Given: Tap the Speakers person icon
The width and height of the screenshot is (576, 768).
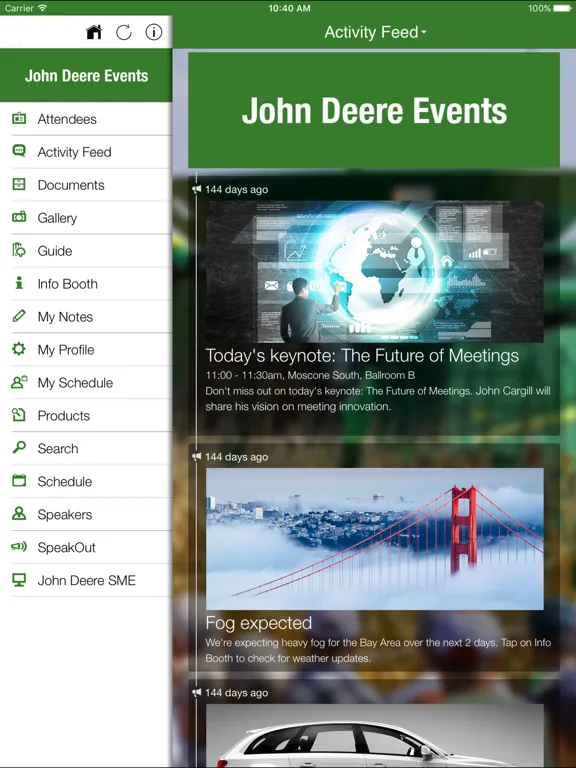Looking at the screenshot, I should click(x=19, y=513).
